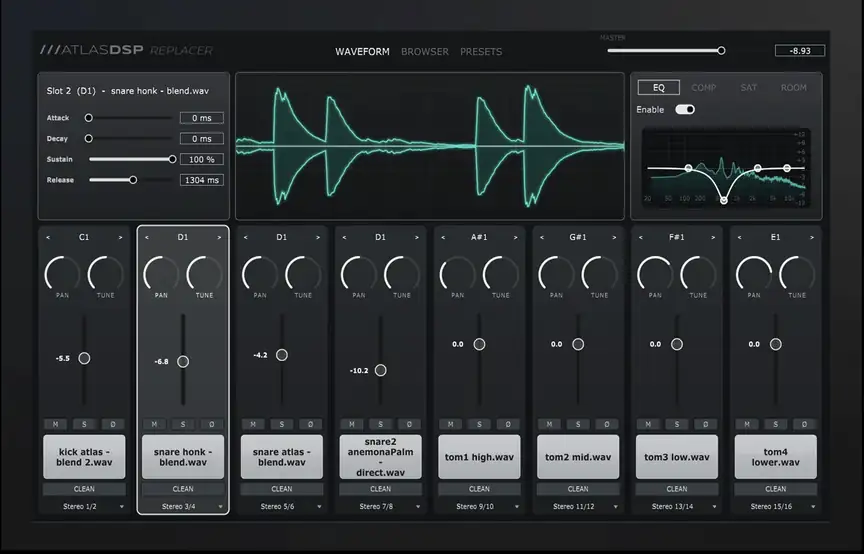The width and height of the screenshot is (864, 554).
Task: Open the Stereo 1/2 output dropdown
Action: pos(84,506)
